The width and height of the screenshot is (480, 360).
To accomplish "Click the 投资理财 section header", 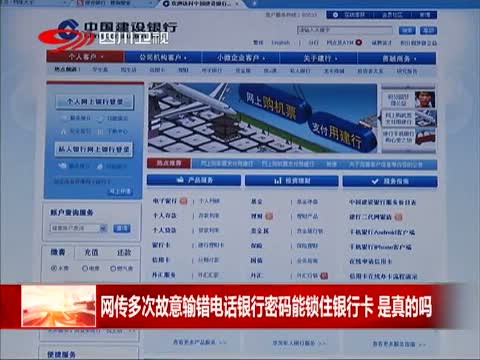I will coord(292,181).
